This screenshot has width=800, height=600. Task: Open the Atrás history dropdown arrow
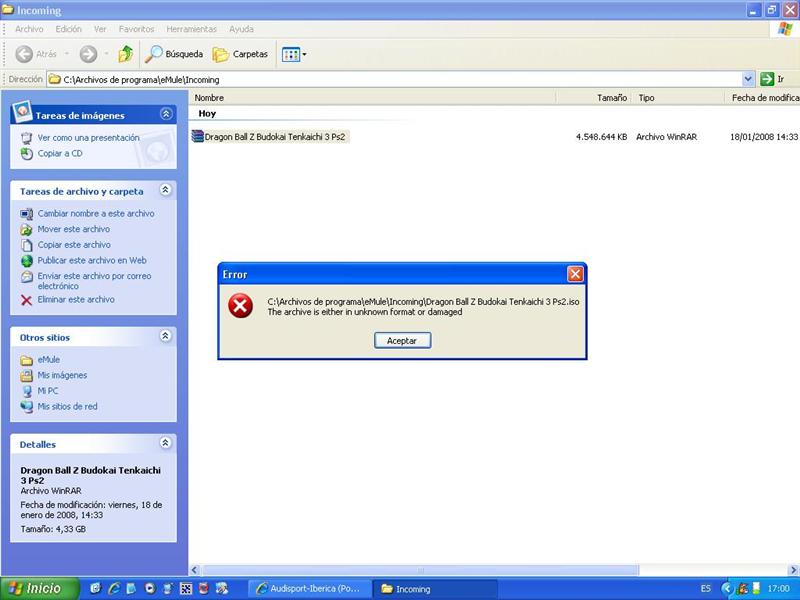(66, 54)
